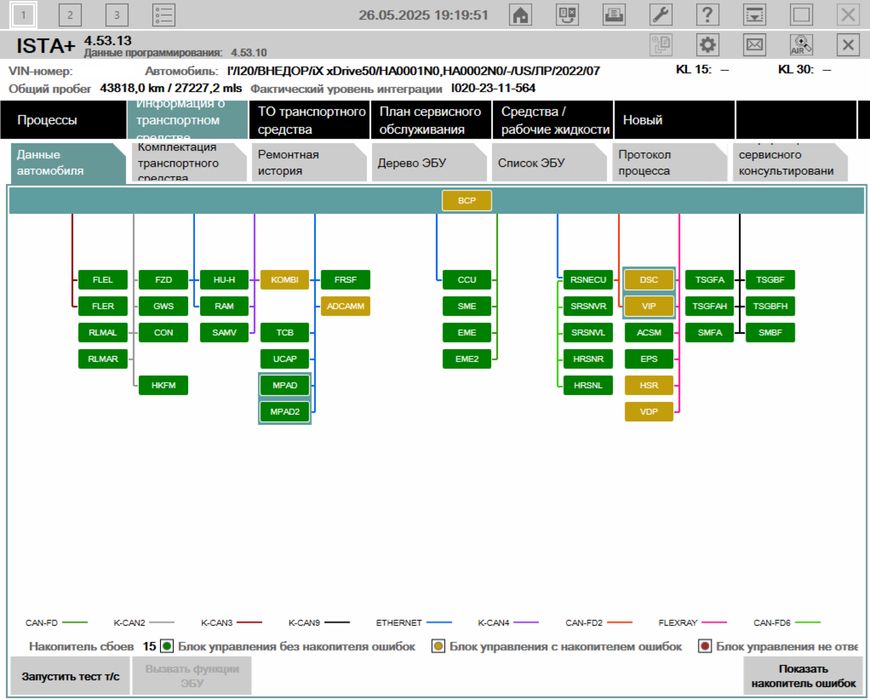Click the vehicle connection manager icon

pos(567,15)
